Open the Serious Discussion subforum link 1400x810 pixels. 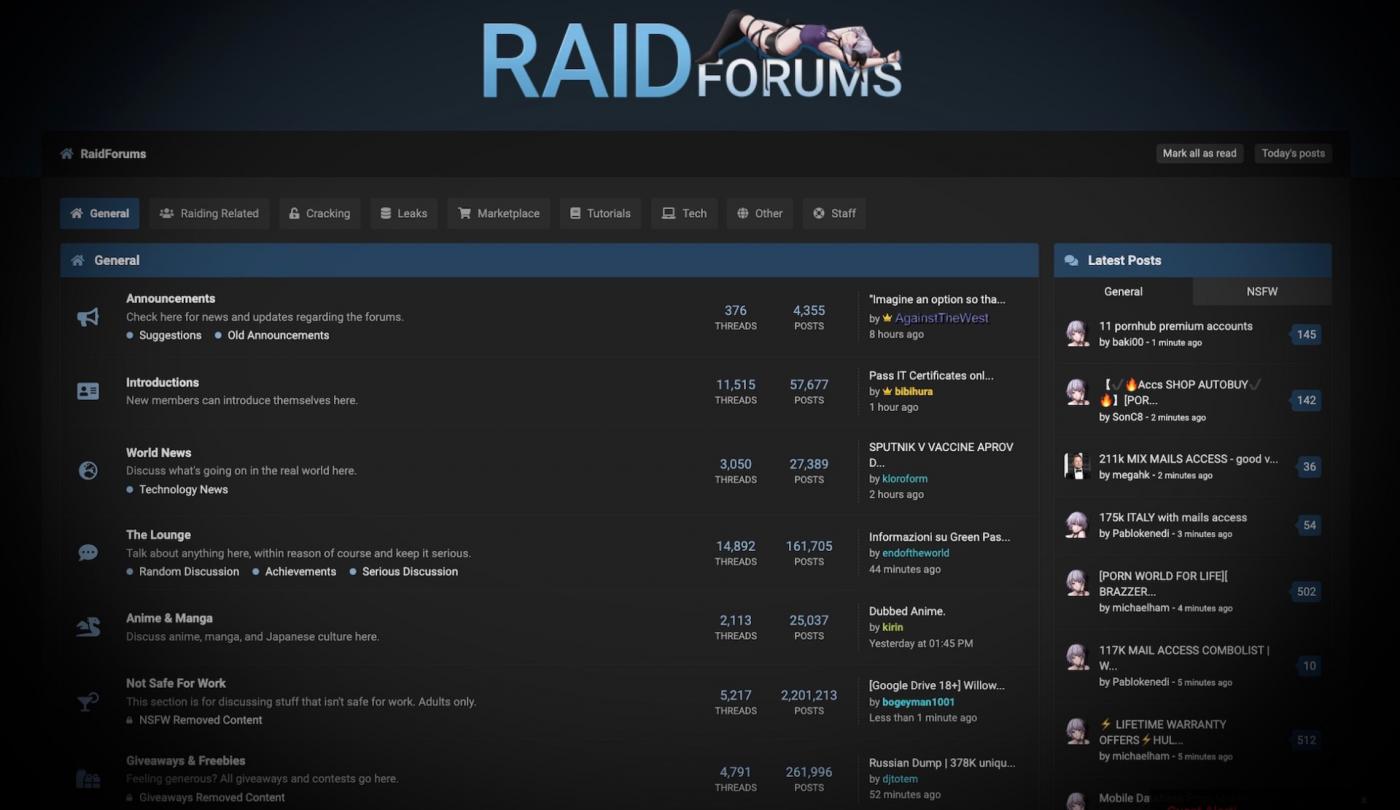click(x=410, y=571)
